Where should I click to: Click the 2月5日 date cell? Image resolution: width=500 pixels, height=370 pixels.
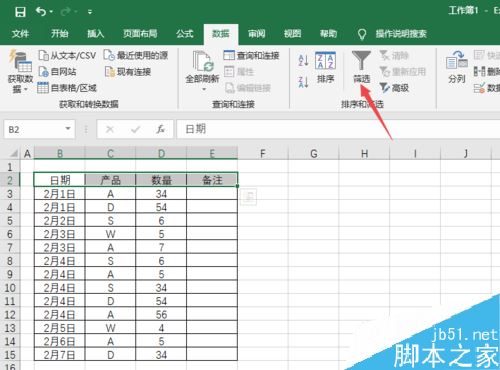coord(60,328)
